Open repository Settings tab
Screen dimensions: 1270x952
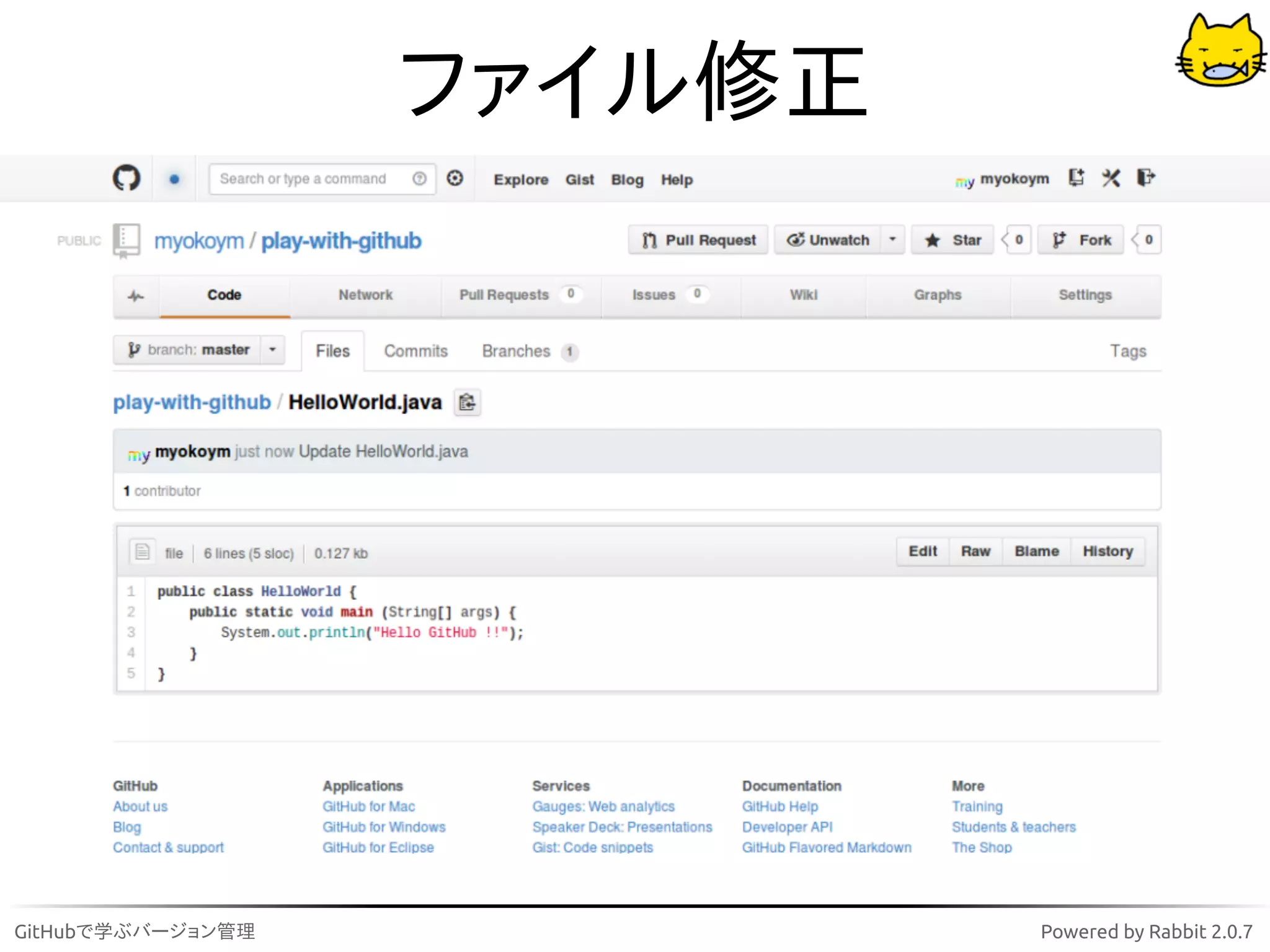[1085, 295]
